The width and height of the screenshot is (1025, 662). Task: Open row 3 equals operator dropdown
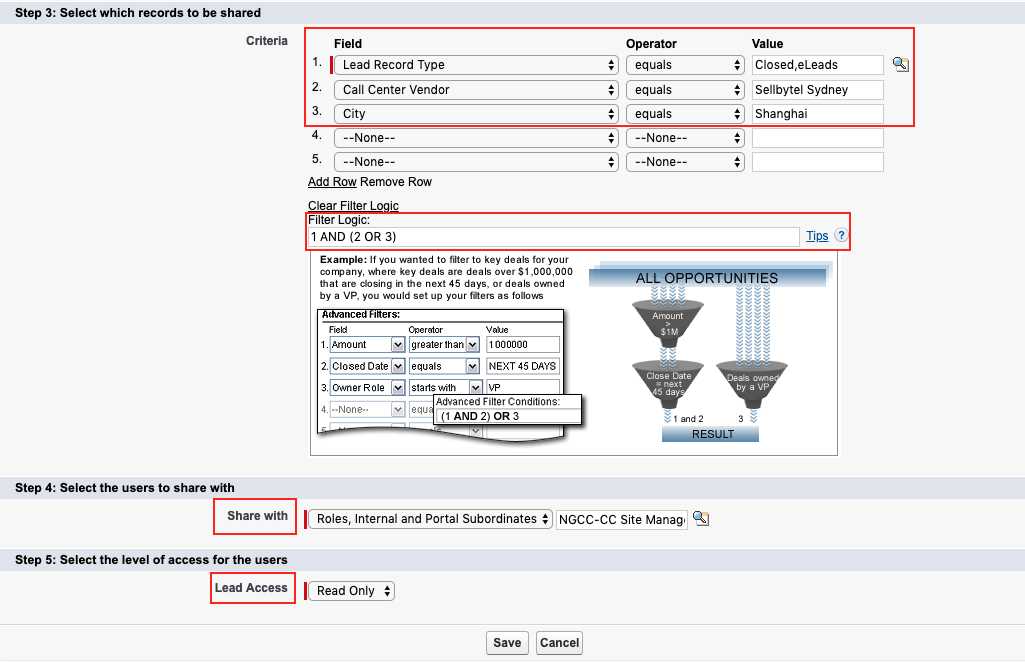[685, 114]
